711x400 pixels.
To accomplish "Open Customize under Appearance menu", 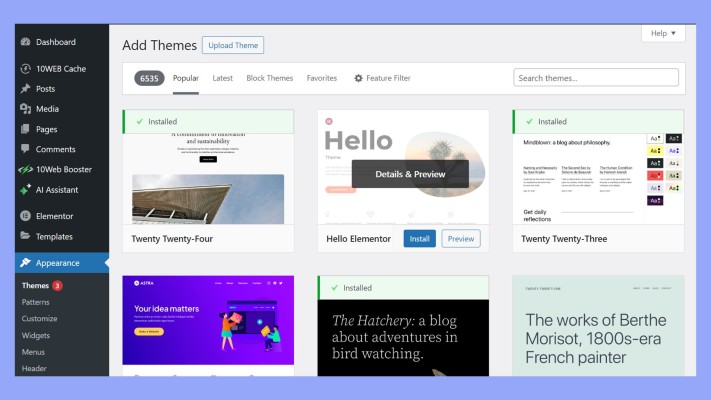I will point(41,318).
